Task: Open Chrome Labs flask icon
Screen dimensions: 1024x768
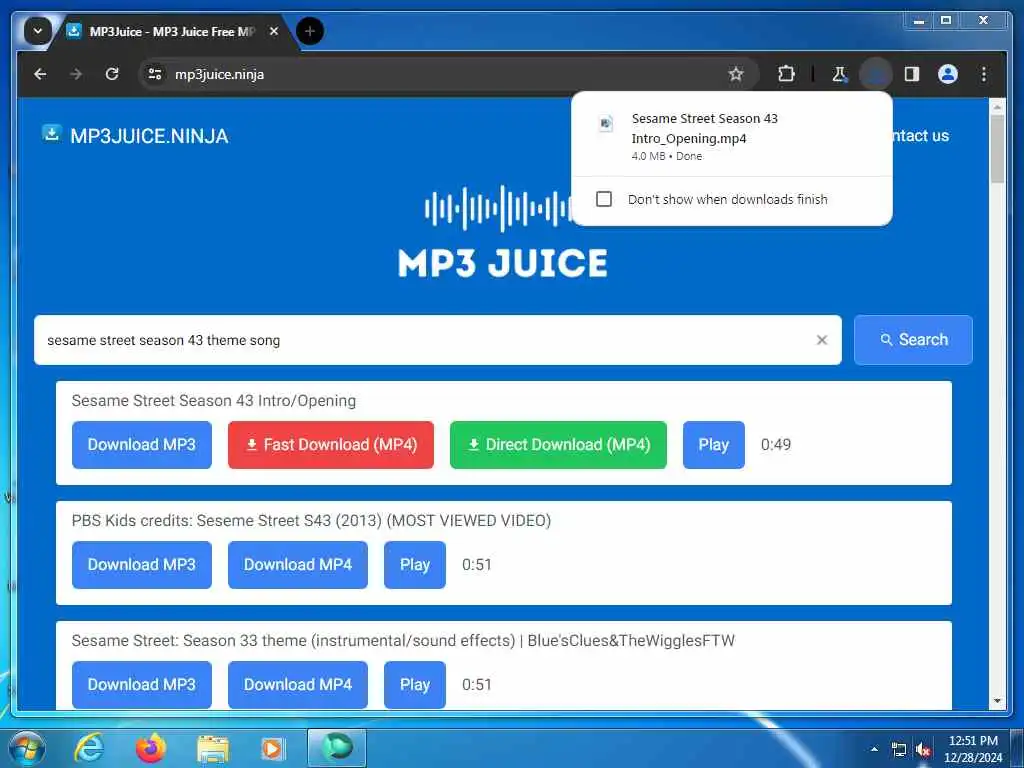Action: pos(840,74)
